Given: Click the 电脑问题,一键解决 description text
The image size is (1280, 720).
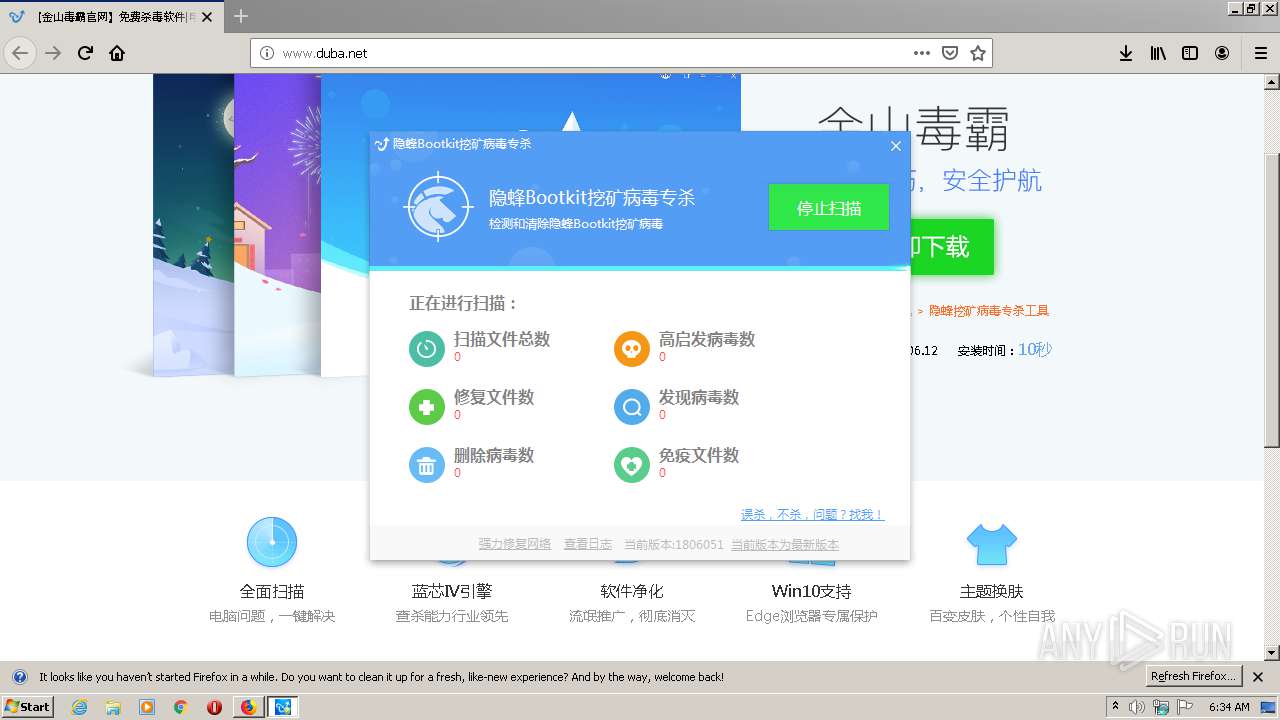Looking at the screenshot, I should [272, 616].
